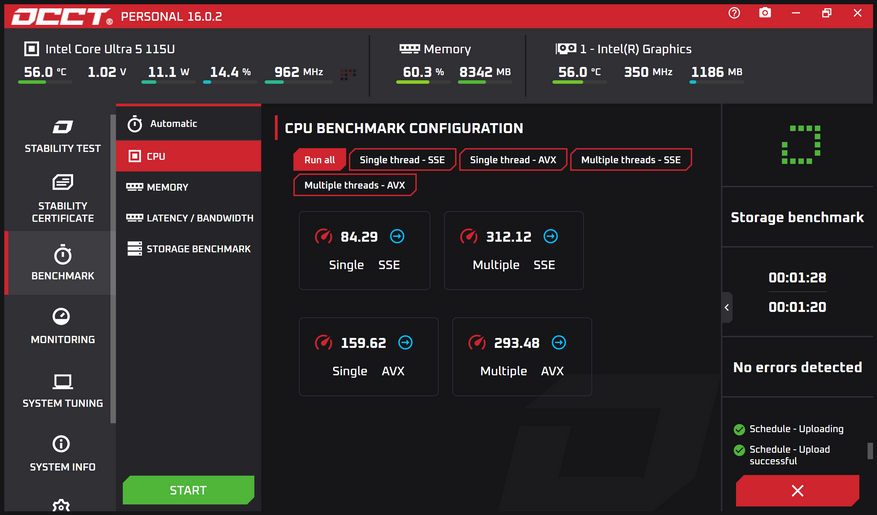Open the Stability Certificate section

pyautogui.click(x=62, y=199)
